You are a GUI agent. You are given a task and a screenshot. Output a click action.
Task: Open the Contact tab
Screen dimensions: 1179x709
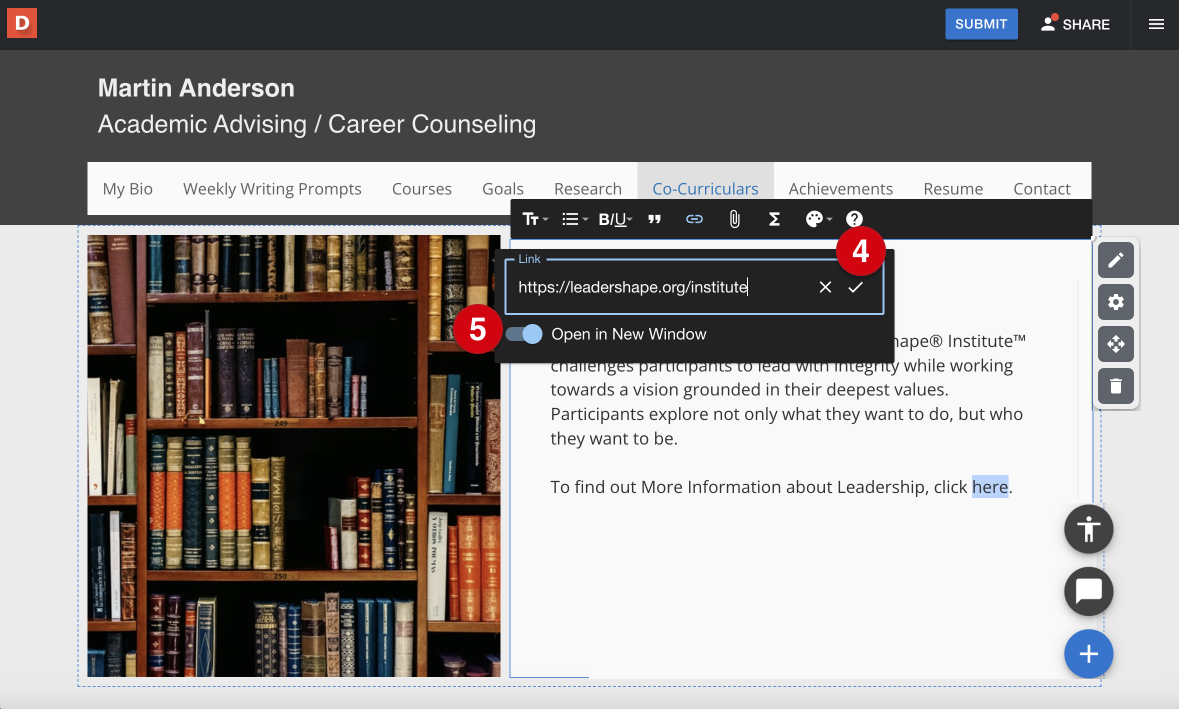(1042, 189)
